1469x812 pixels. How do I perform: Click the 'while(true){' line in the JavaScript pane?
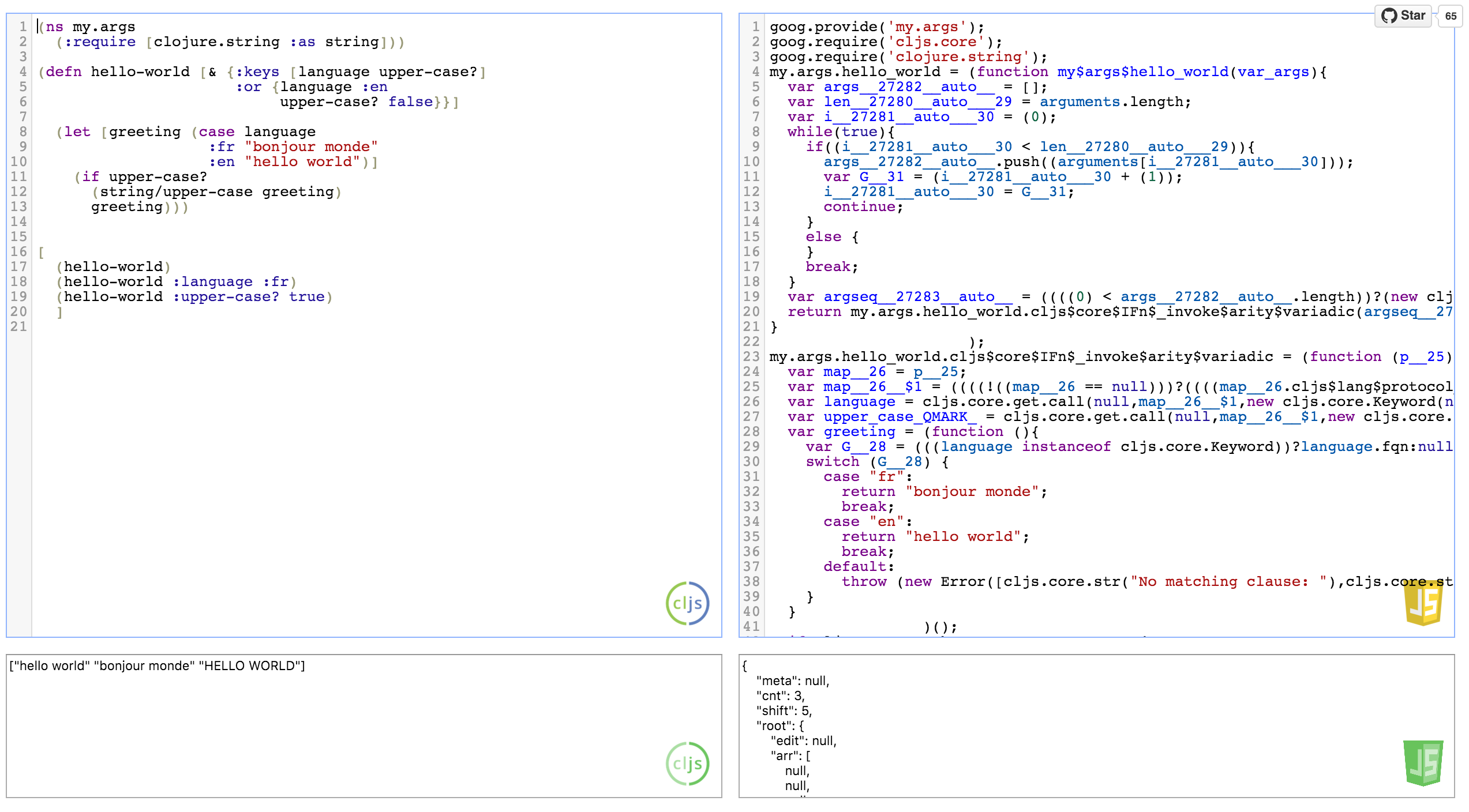pyautogui.click(x=840, y=132)
